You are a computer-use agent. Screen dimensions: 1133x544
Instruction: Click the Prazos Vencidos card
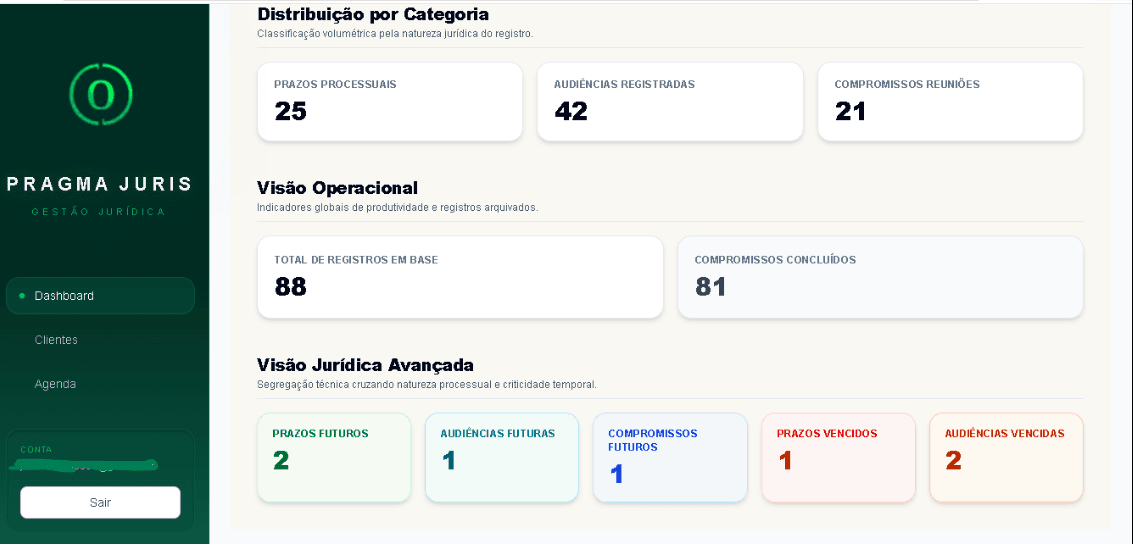838,458
